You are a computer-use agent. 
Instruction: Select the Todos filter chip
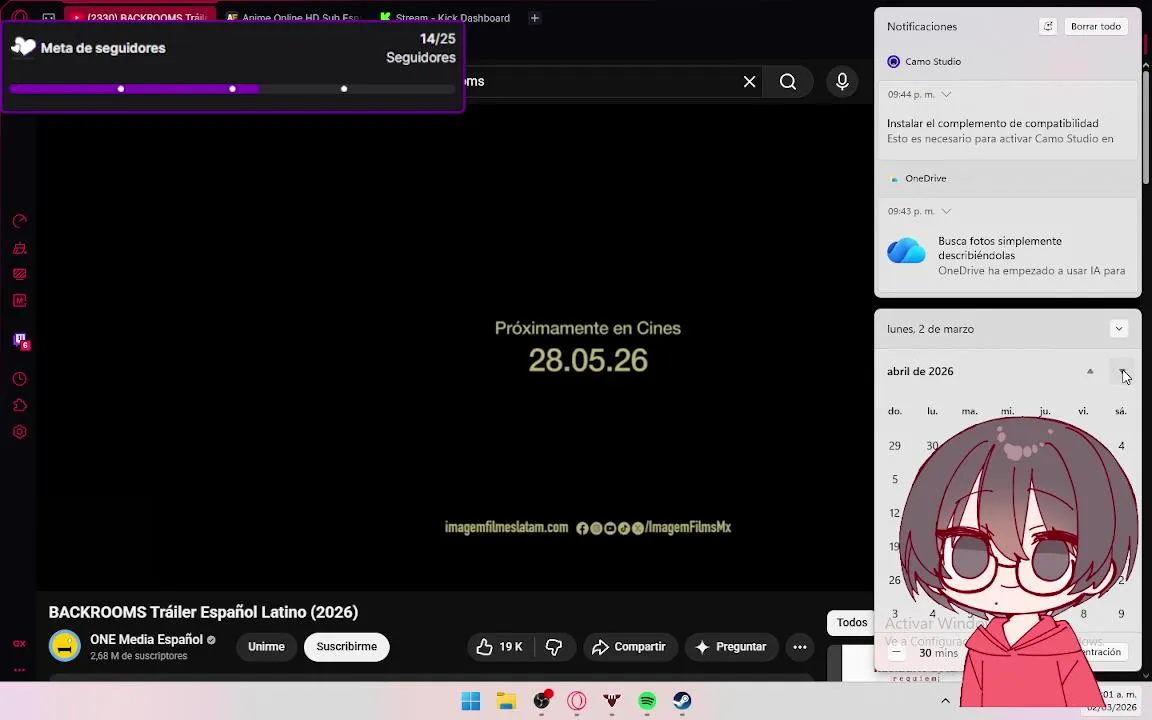click(x=852, y=622)
